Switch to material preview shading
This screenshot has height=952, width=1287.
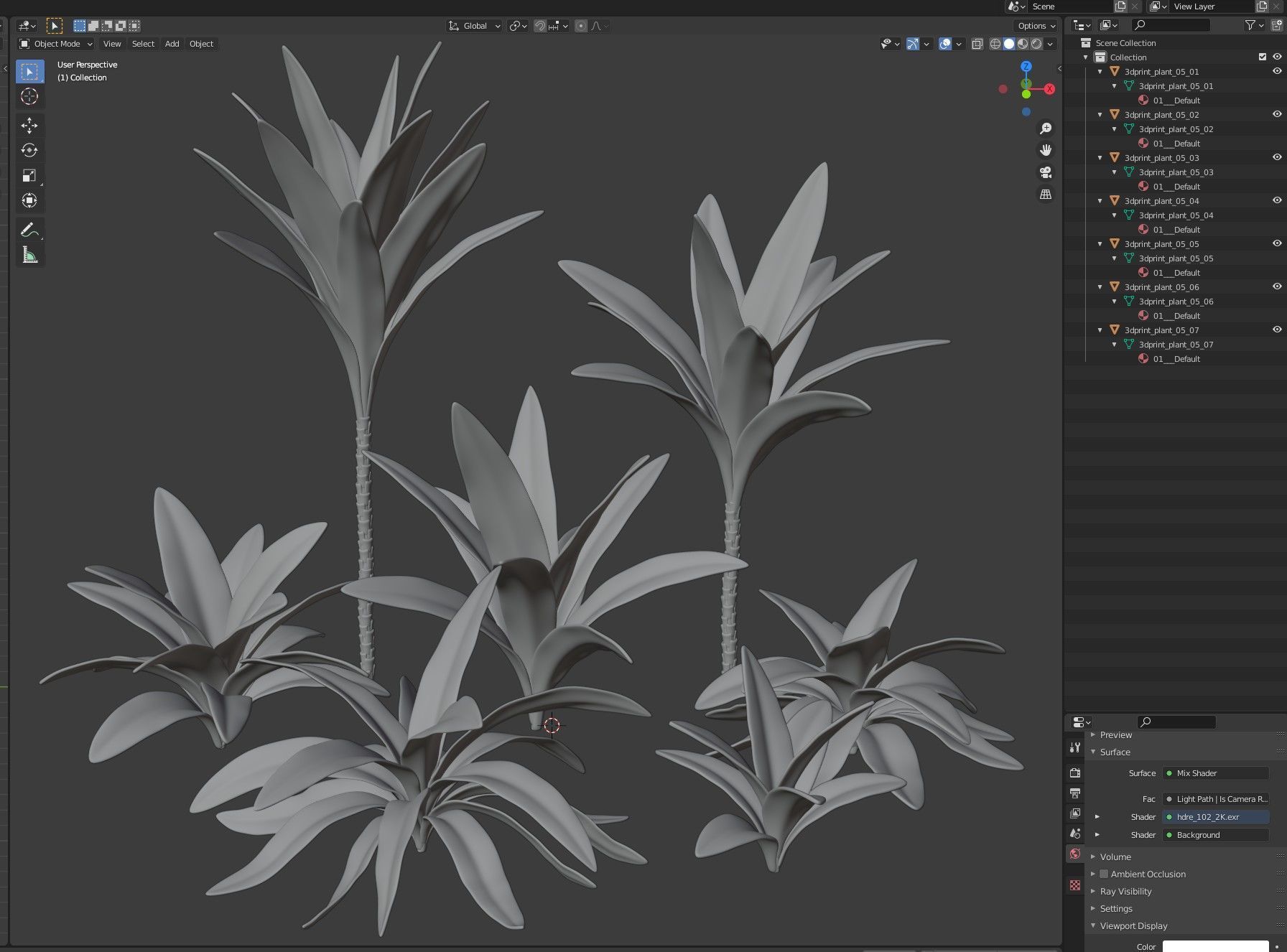coord(1023,44)
